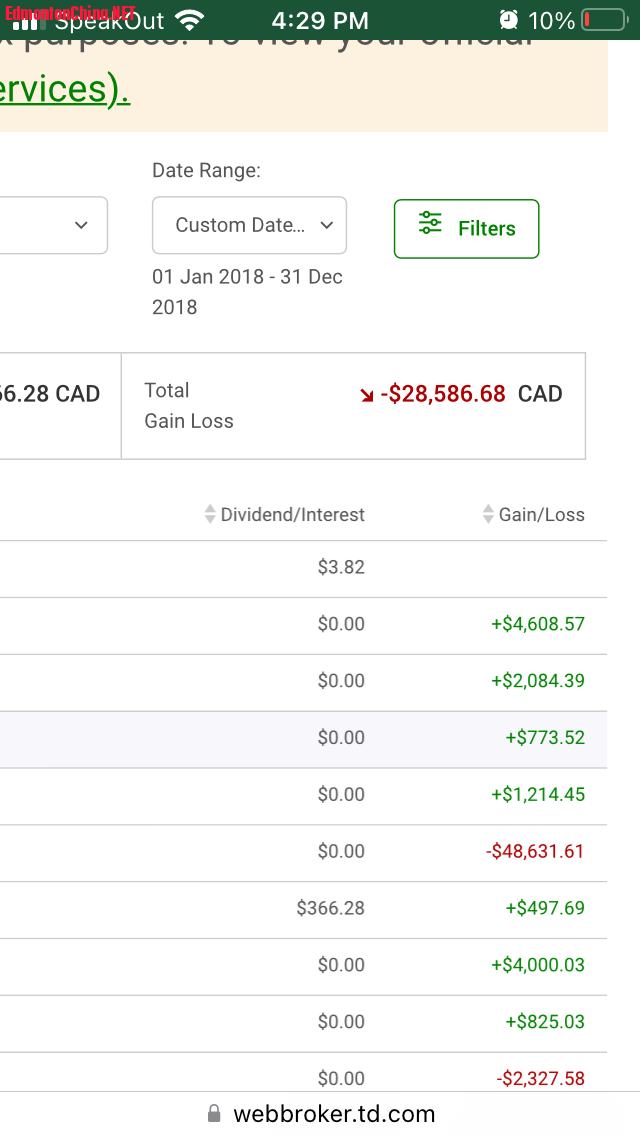640x1136 pixels.
Task: Click the Gain/Loss column header
Action: [x=541, y=515]
